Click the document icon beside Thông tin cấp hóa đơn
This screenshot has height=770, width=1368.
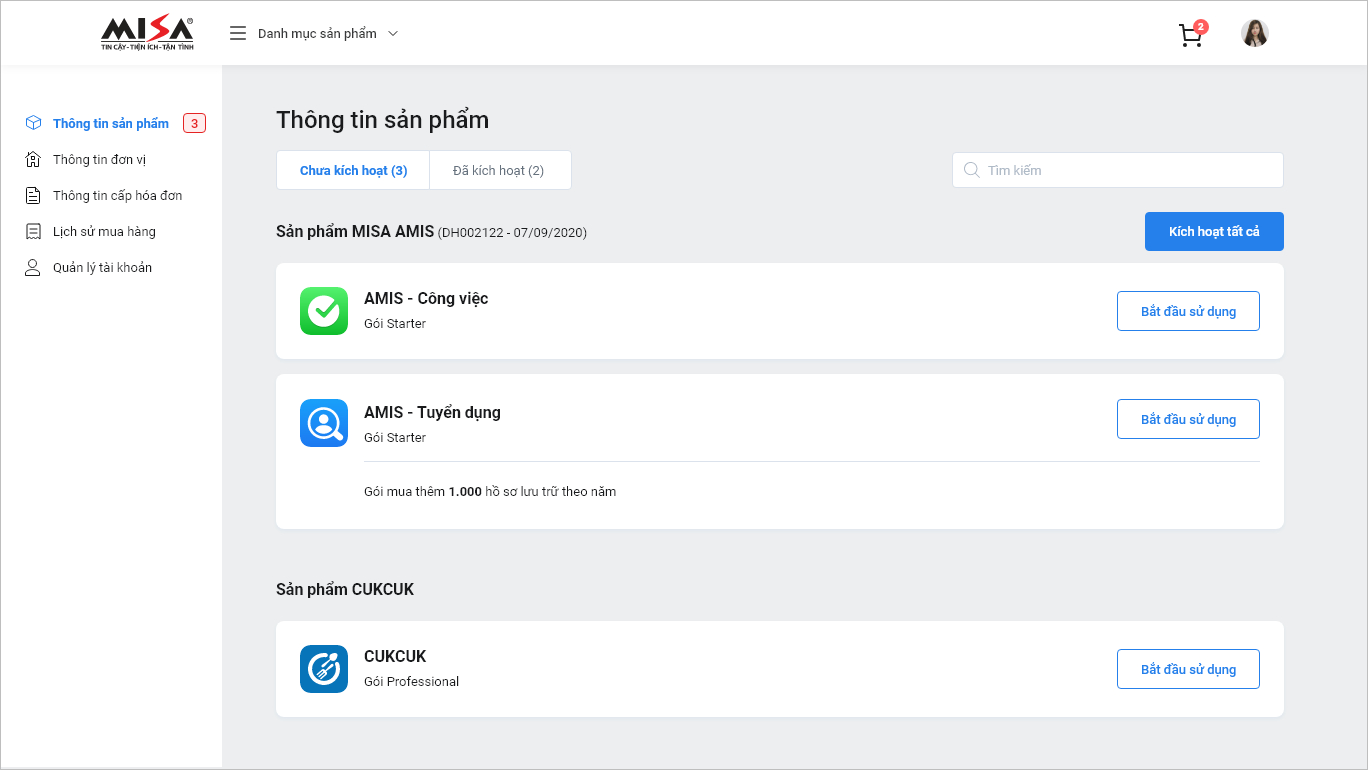[x=33, y=195]
